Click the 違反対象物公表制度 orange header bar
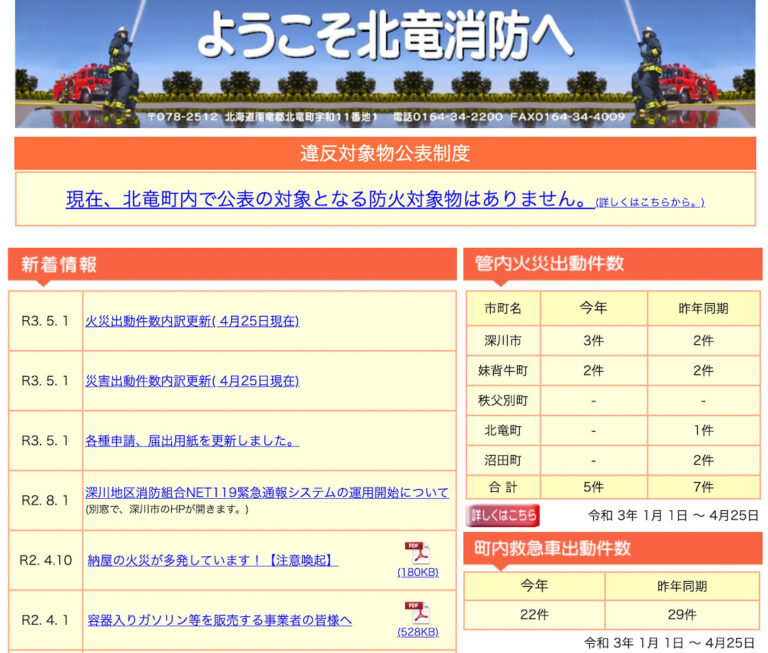 click(384, 154)
